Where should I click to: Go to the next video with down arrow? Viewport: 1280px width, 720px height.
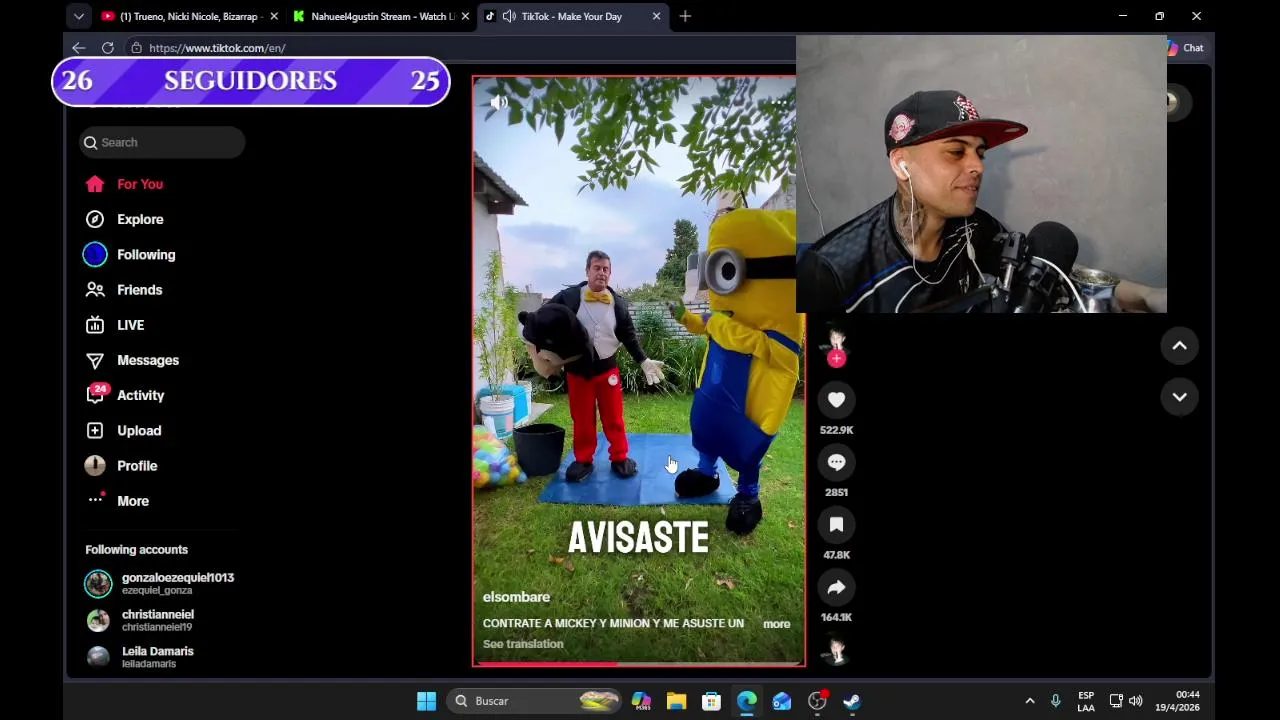point(1179,397)
